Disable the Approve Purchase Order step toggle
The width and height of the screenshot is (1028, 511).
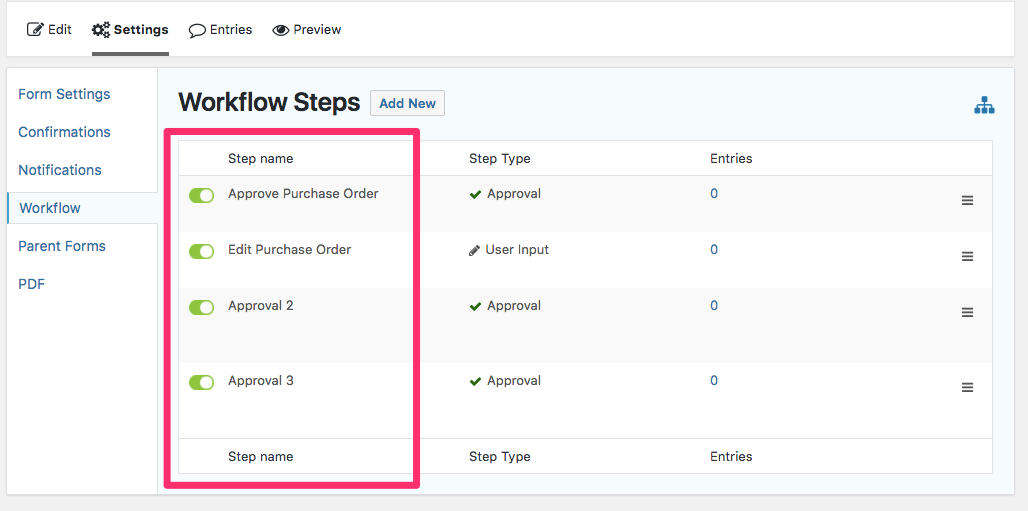(x=201, y=195)
